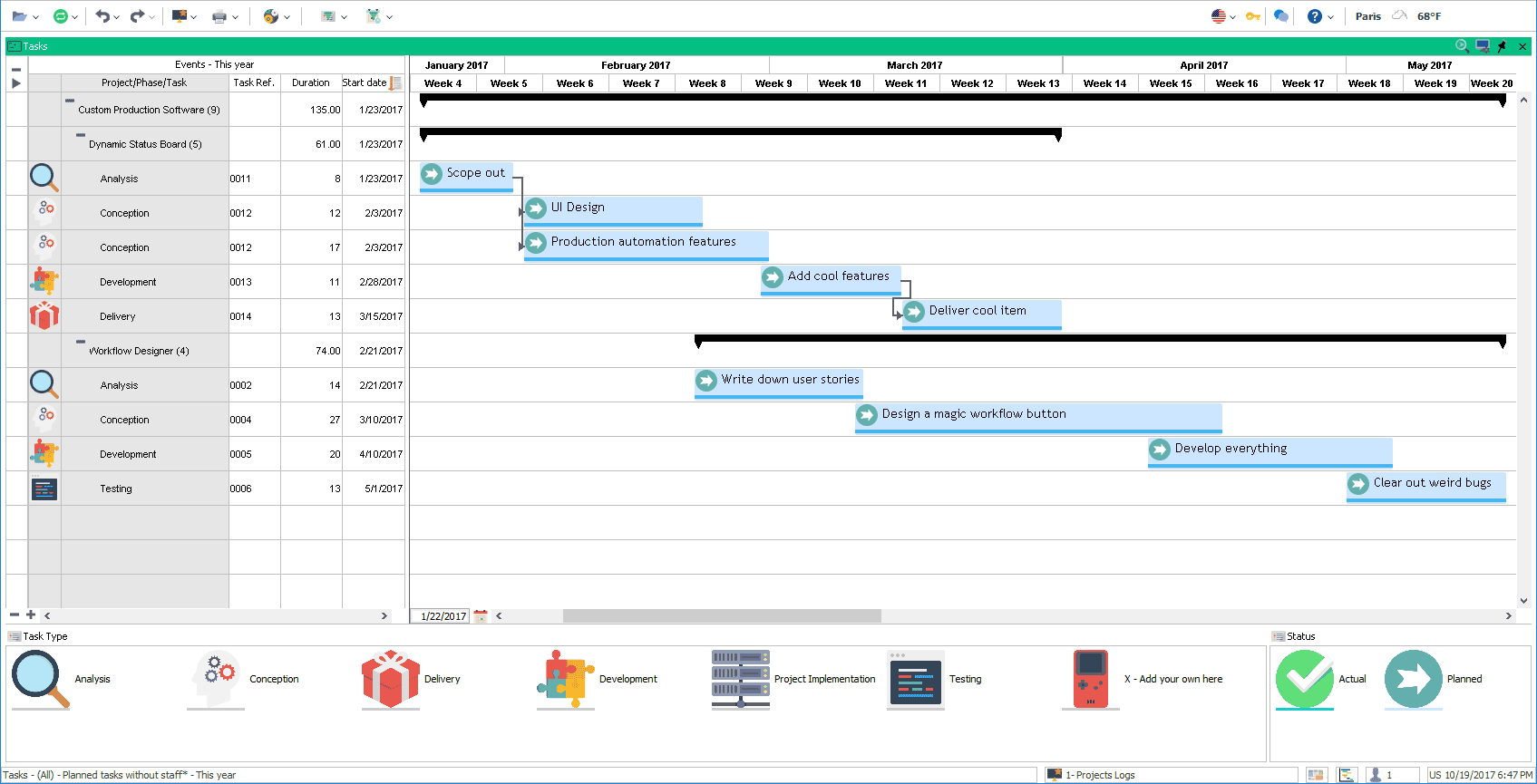Open dropdown arrow next to folder icon

35,17
